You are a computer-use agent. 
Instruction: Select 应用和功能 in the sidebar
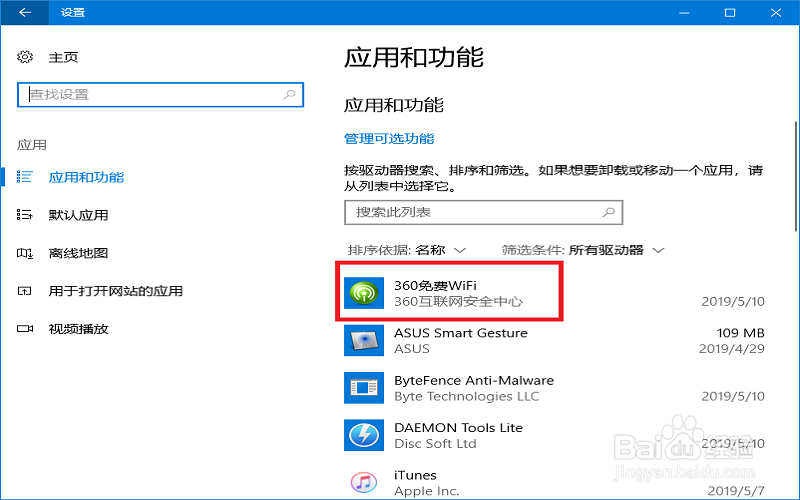pyautogui.click(x=86, y=177)
